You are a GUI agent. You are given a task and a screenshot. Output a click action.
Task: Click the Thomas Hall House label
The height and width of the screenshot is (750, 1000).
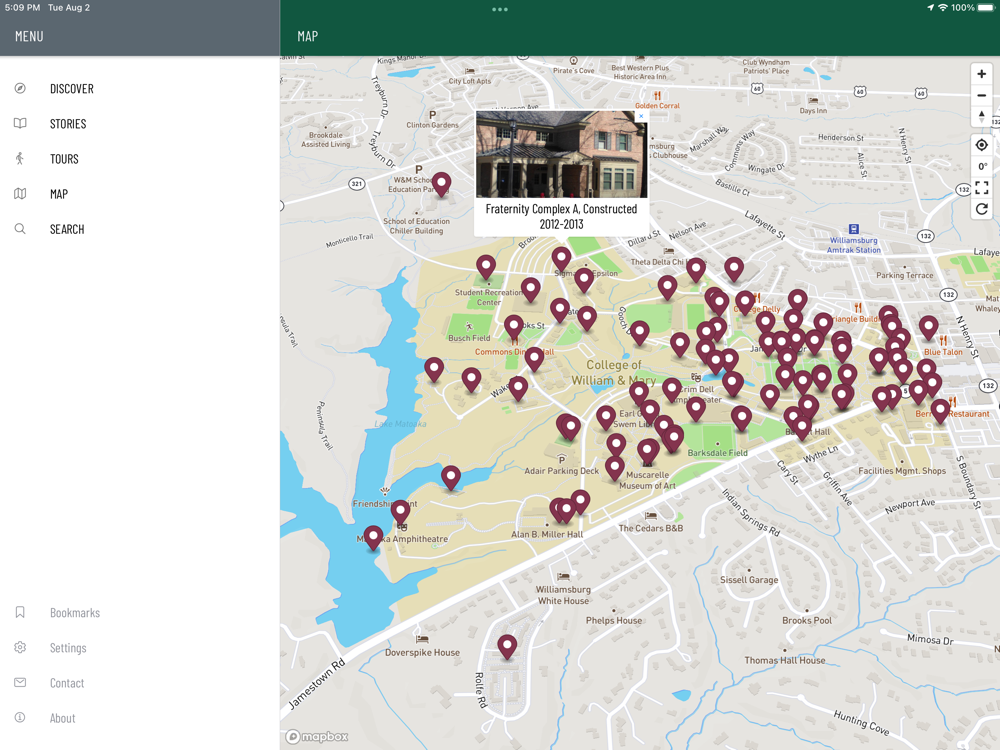(784, 660)
